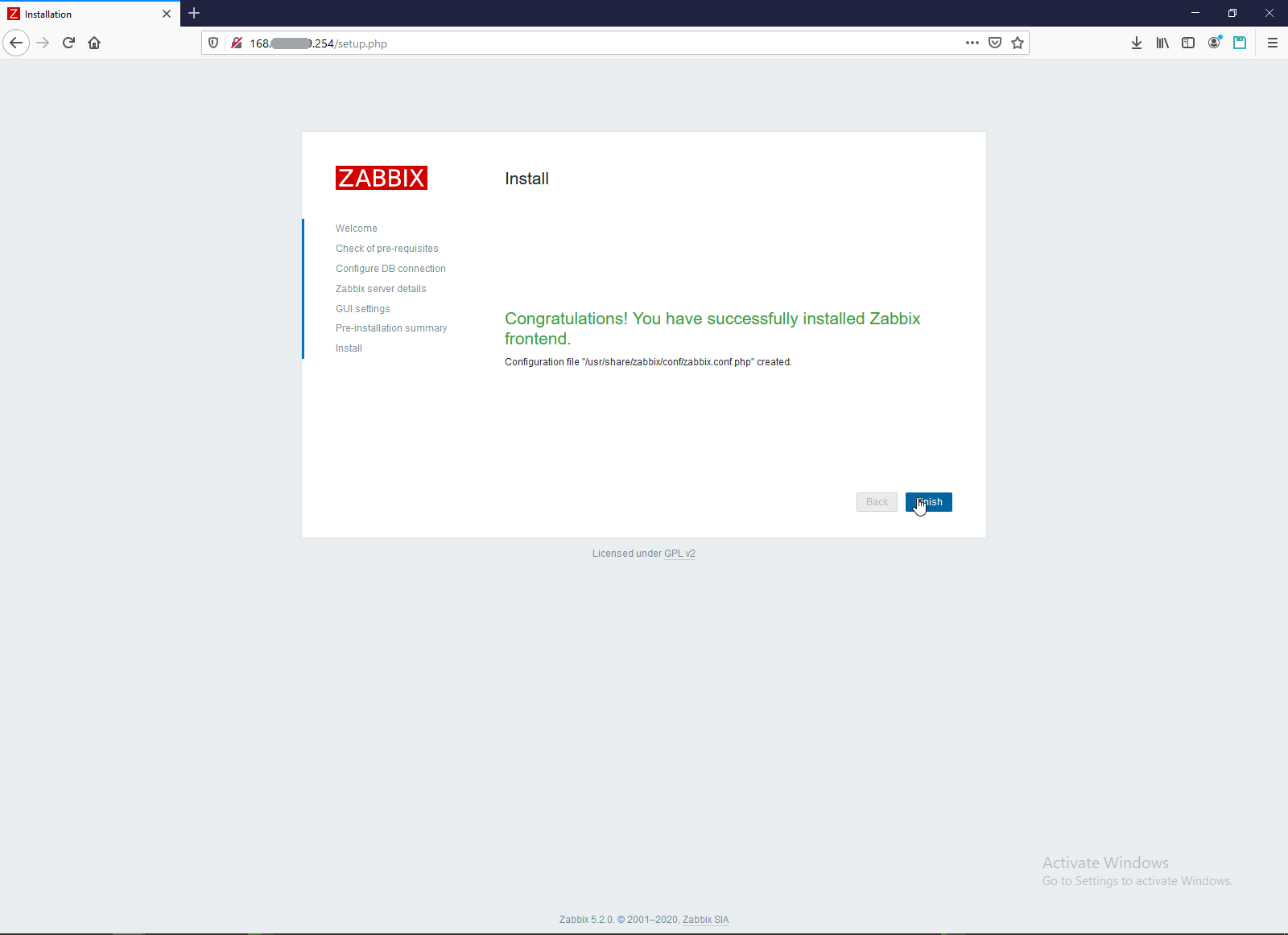Select the Pre-installation summary step

(x=391, y=328)
